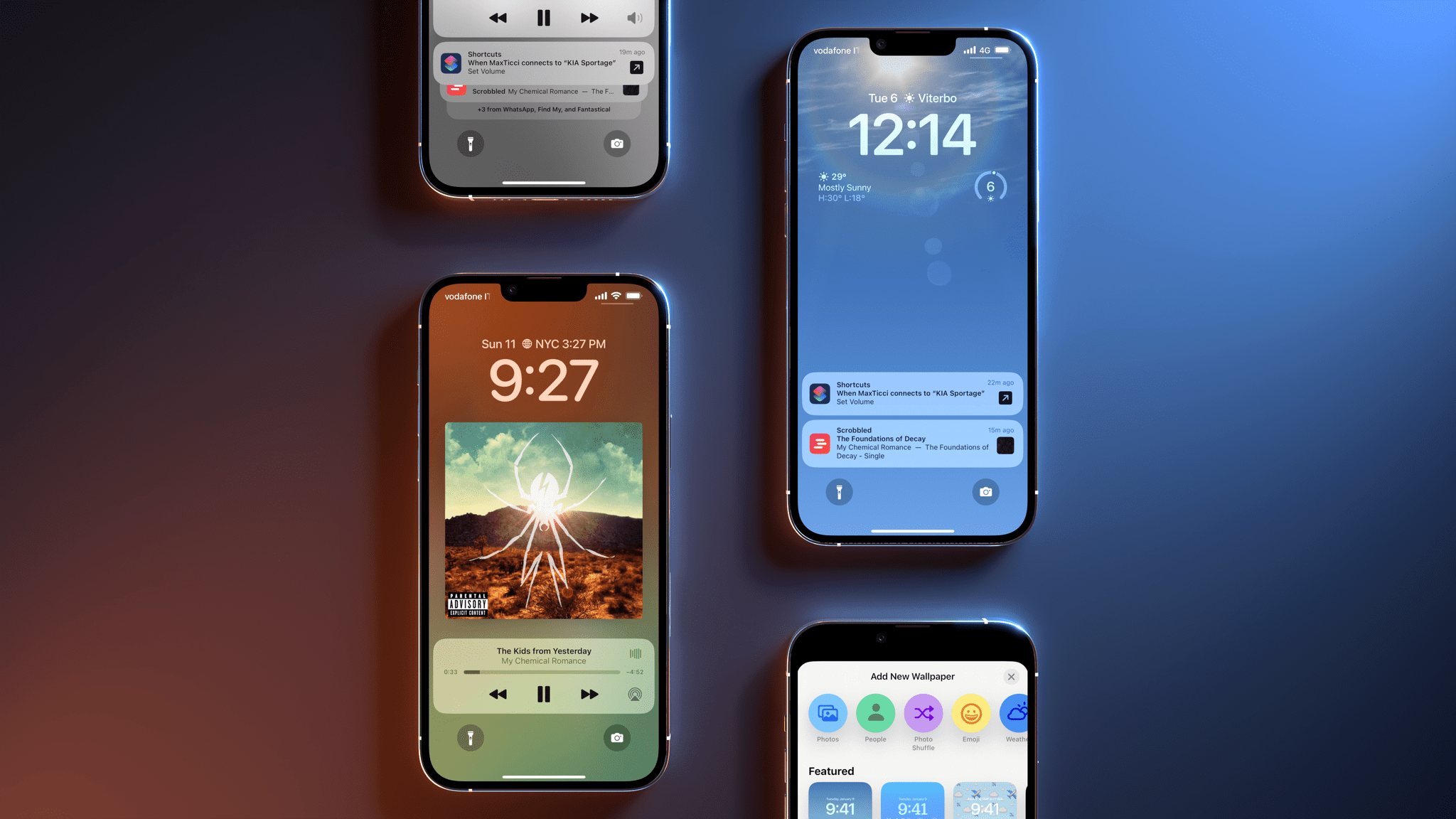Open the AirPlay icon on music player
The image size is (1456, 819).
(635, 694)
